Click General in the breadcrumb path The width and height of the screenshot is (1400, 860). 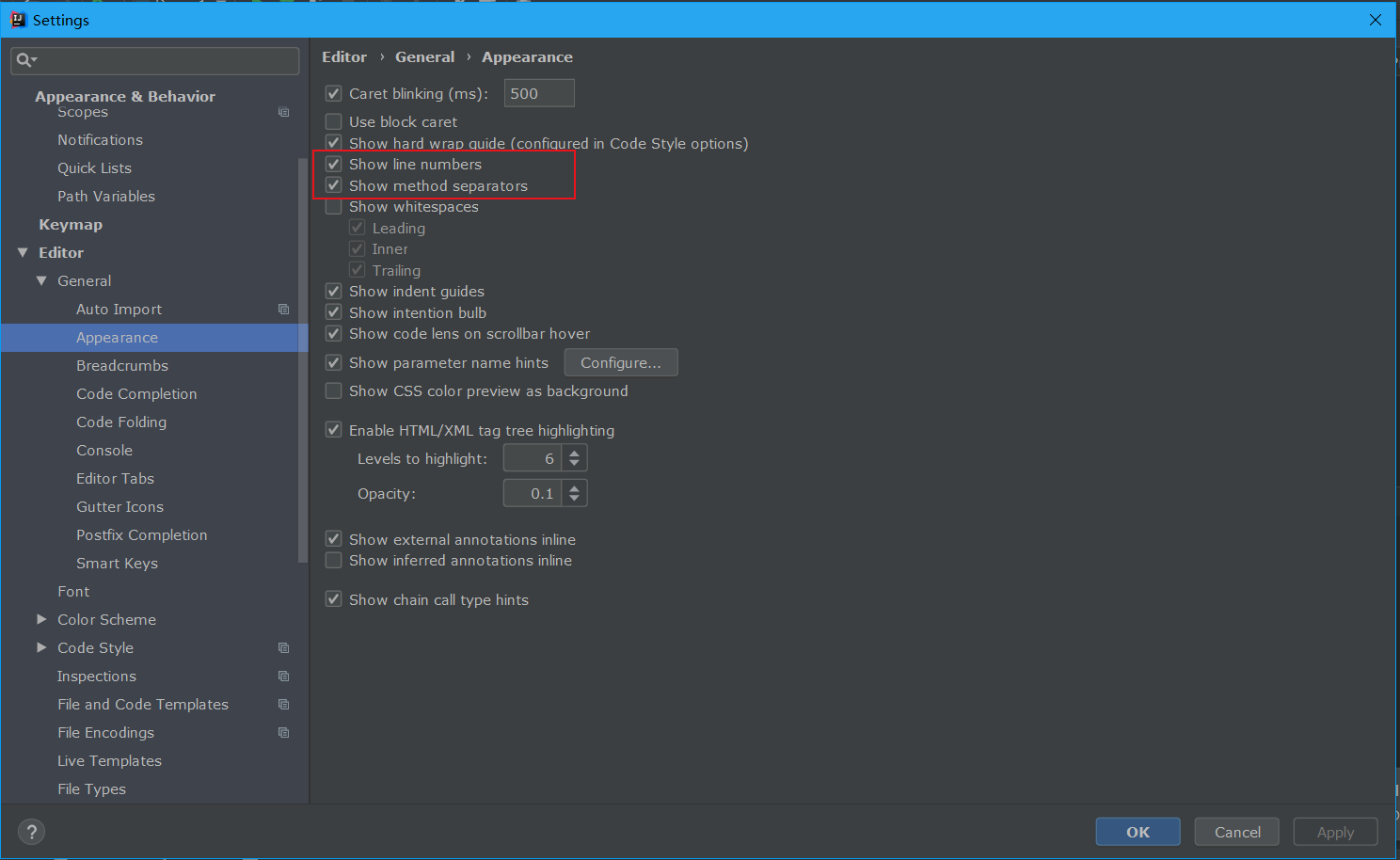[x=424, y=56]
